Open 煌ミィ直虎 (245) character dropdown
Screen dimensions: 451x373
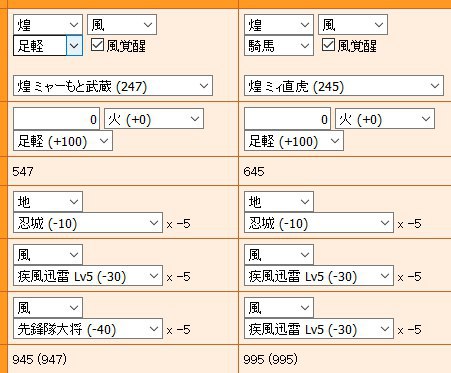(x=344, y=86)
